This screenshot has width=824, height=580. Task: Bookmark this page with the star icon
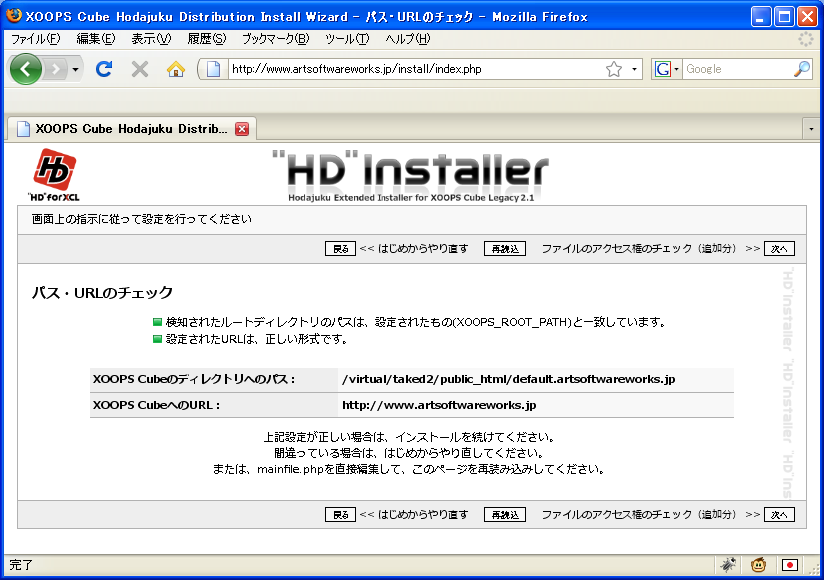tap(614, 69)
